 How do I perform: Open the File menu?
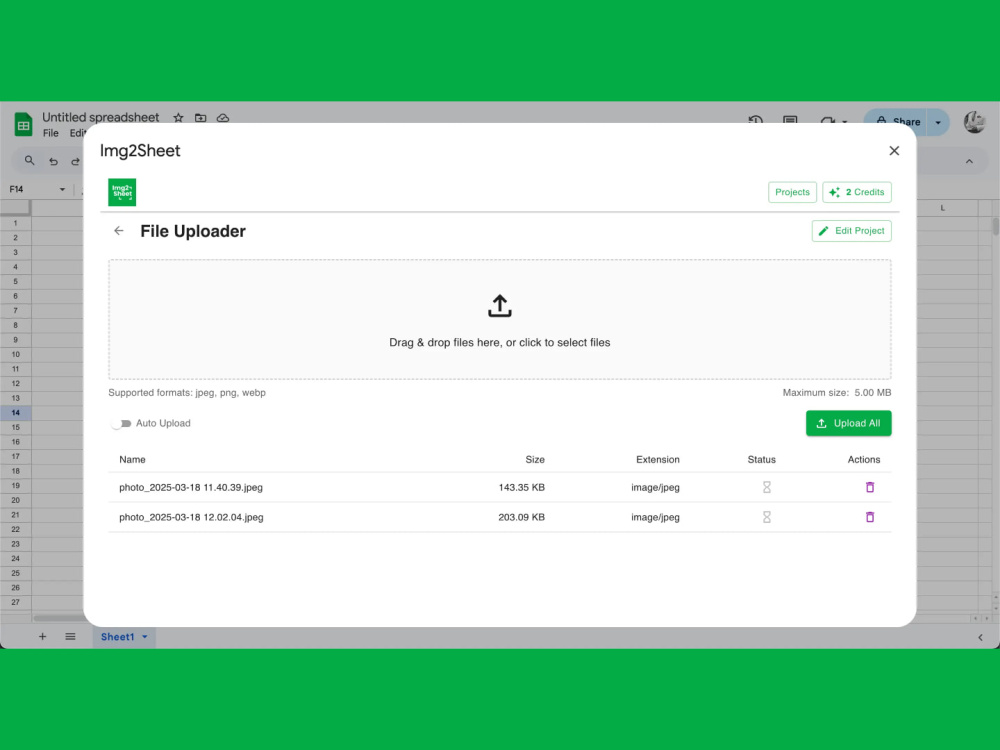pos(50,133)
